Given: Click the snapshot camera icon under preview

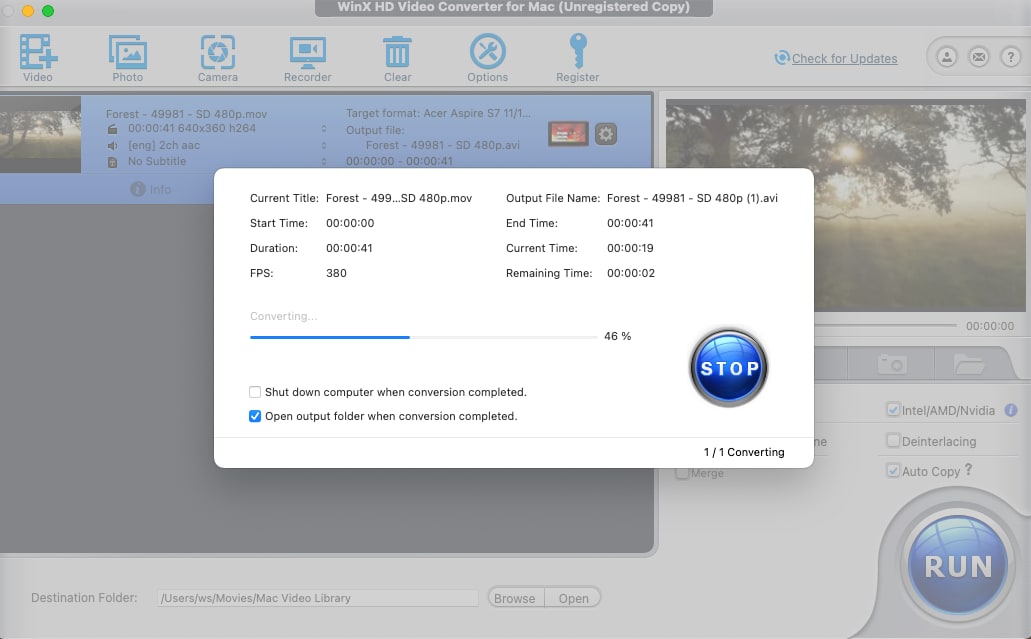Looking at the screenshot, I should click(892, 364).
